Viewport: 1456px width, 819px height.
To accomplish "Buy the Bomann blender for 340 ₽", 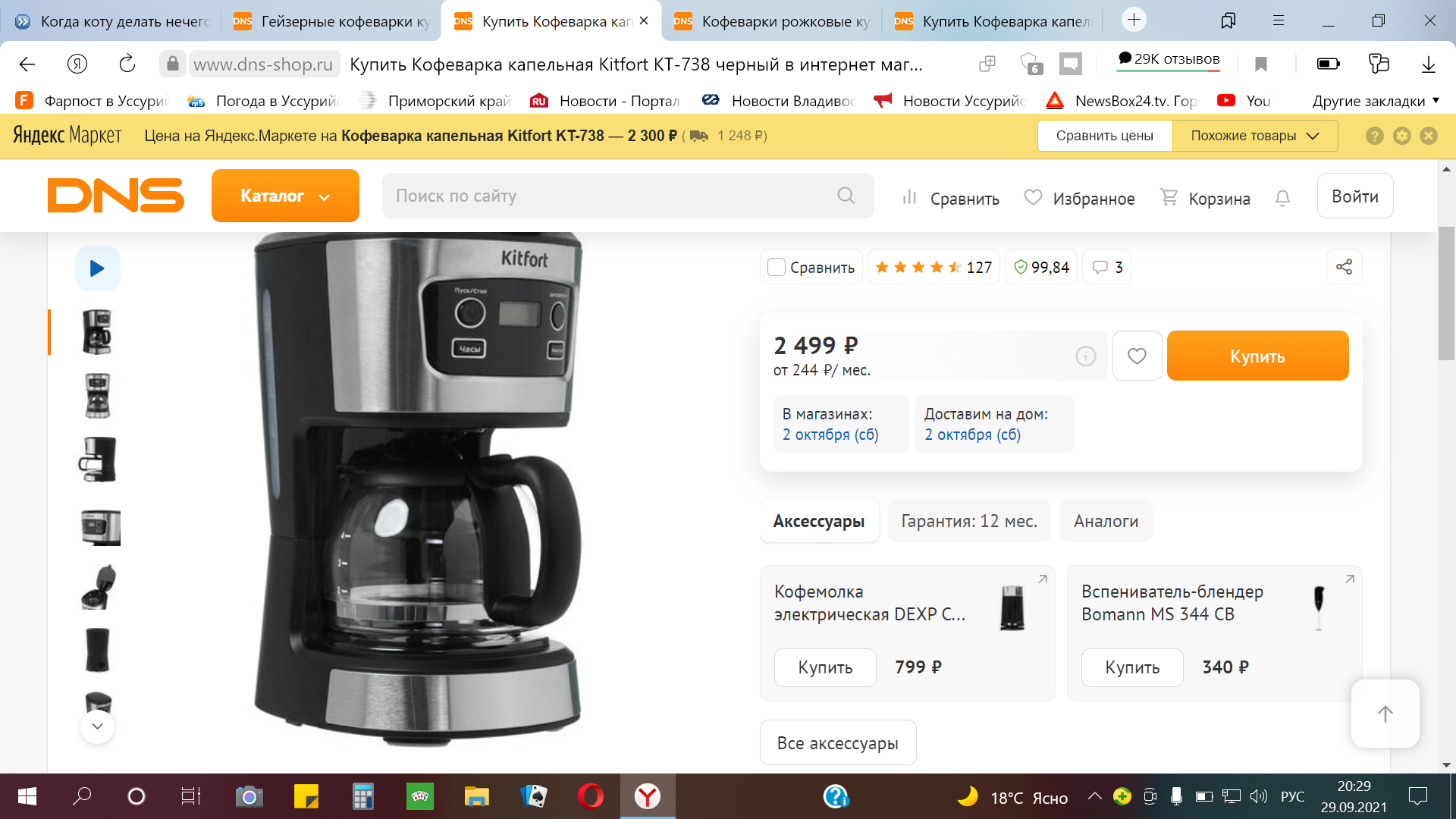I will [1132, 667].
